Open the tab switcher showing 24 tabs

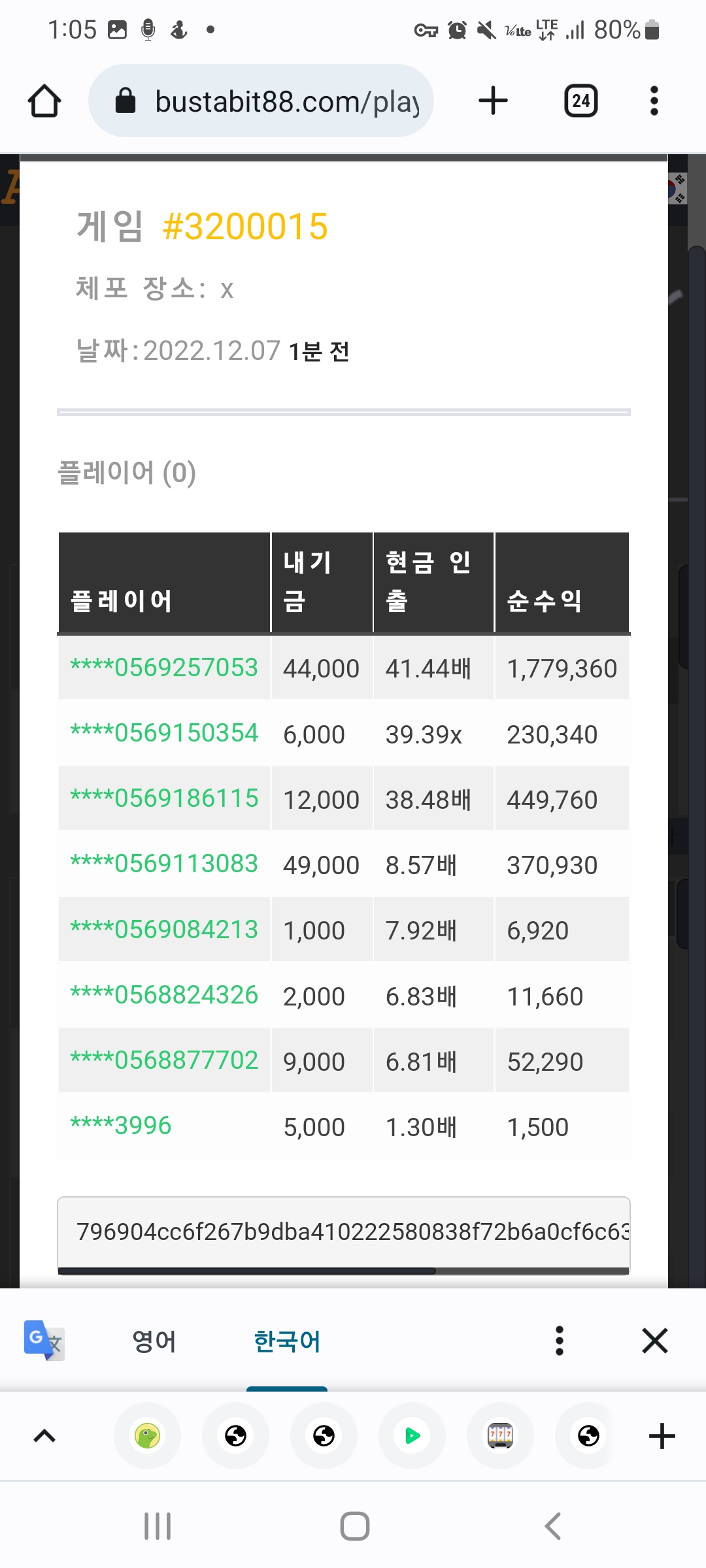click(x=580, y=101)
